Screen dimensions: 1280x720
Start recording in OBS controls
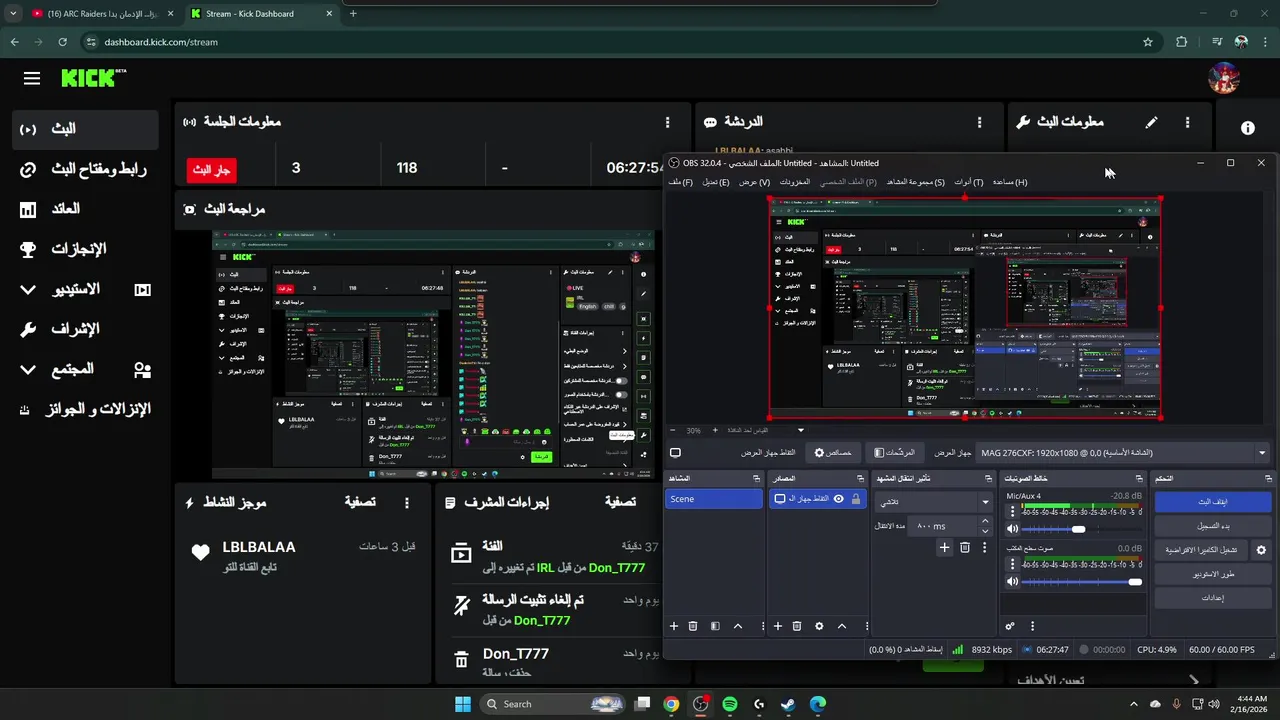[x=1213, y=526]
